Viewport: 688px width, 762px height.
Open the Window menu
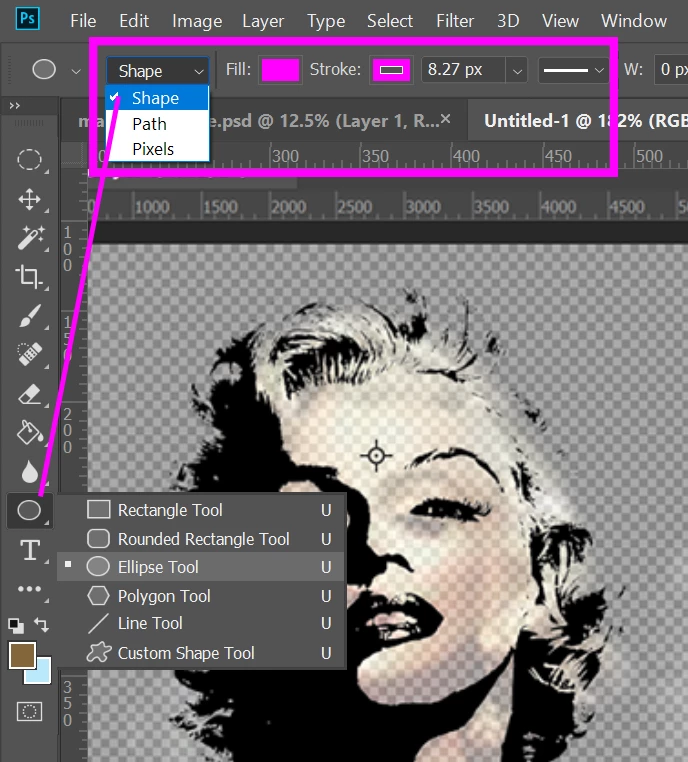634,21
